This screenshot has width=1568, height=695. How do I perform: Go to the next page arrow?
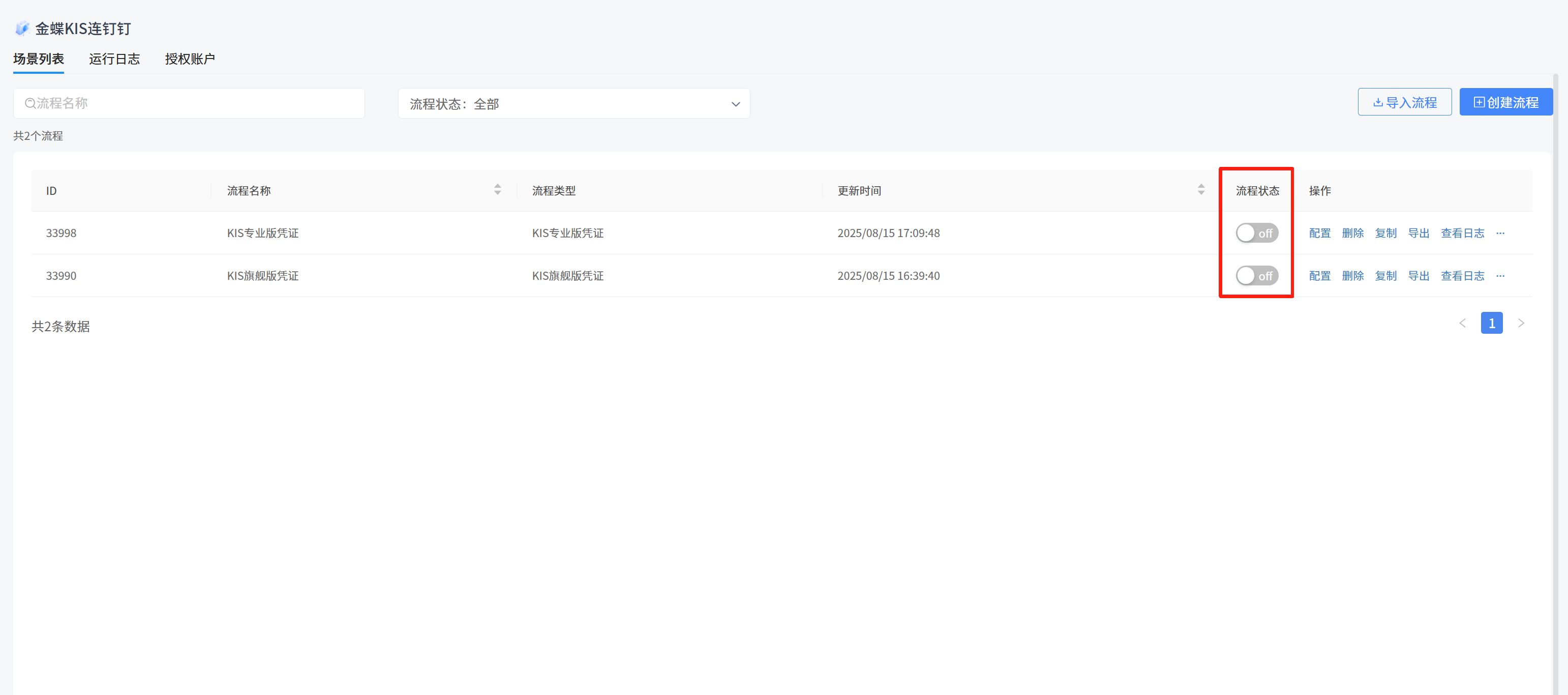point(1521,324)
